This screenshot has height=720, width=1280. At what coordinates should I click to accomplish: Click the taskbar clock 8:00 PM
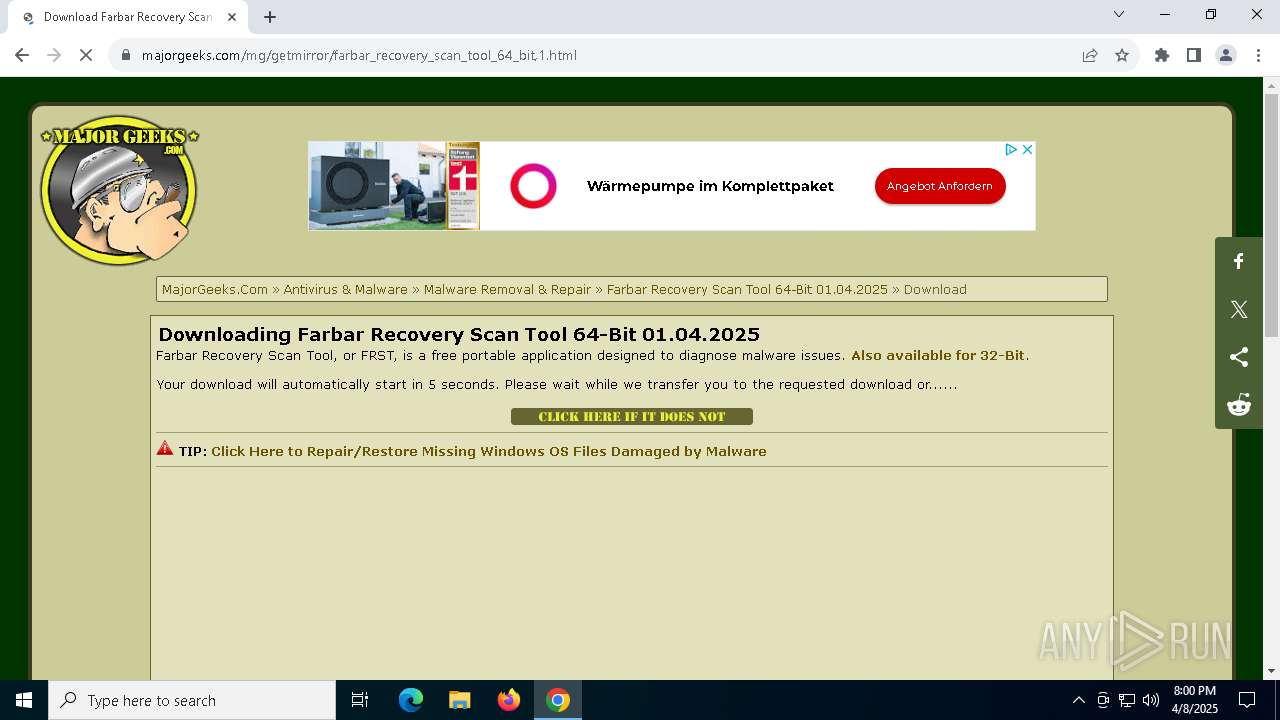[x=1194, y=700]
